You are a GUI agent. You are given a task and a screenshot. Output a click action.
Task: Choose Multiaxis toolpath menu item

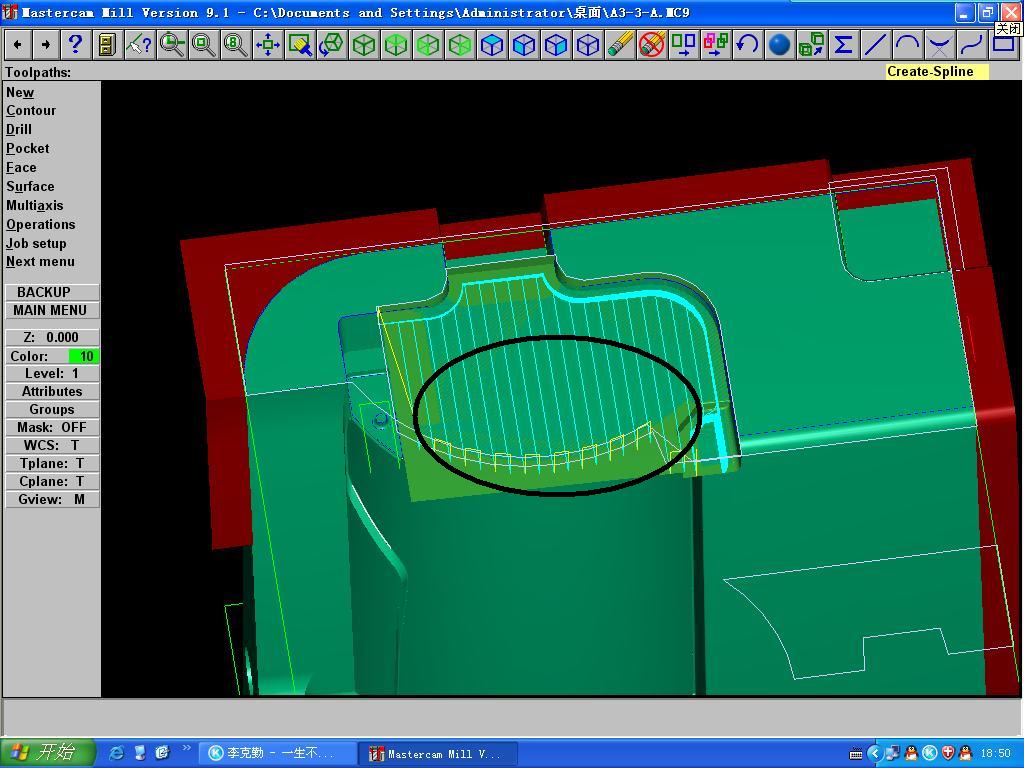point(35,205)
